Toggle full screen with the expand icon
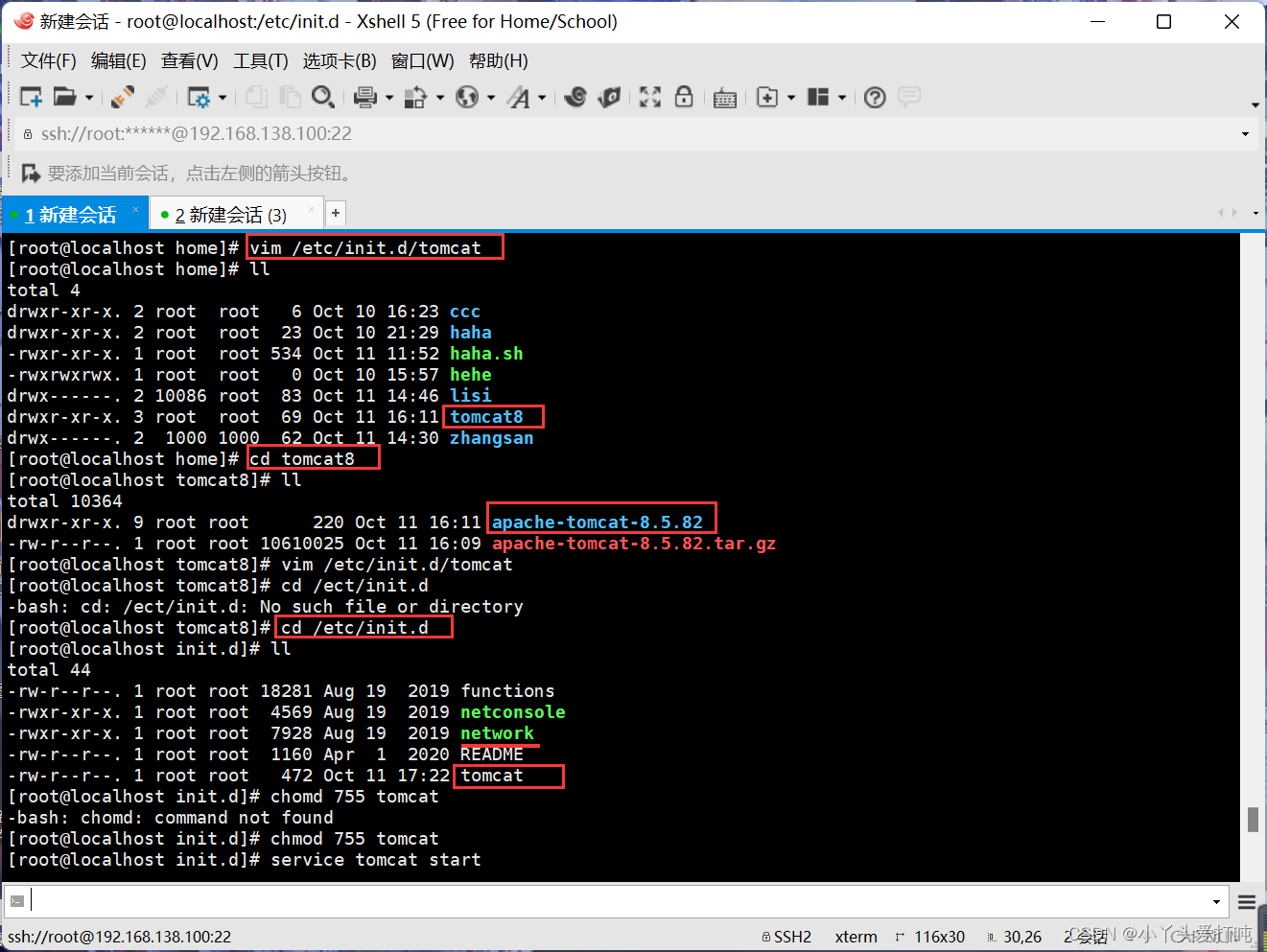The width and height of the screenshot is (1267, 952). 650,97
